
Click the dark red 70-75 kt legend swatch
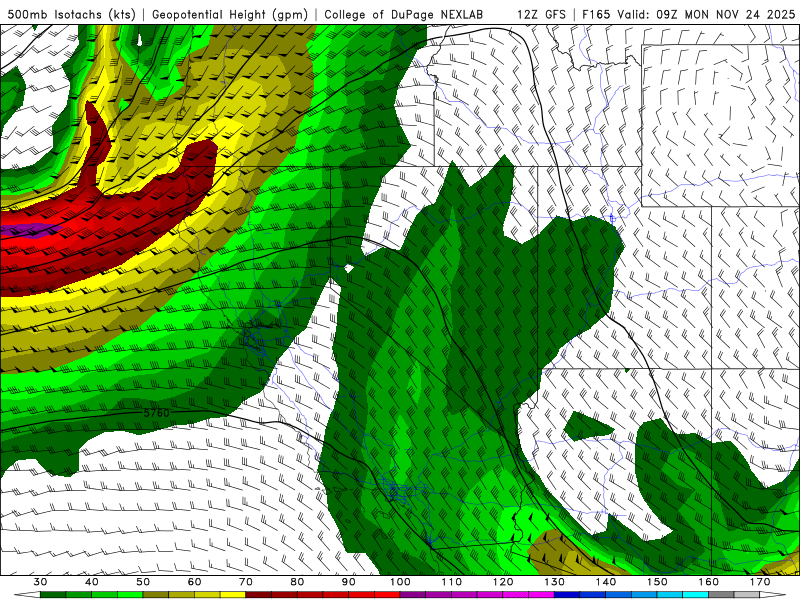pyautogui.click(x=259, y=595)
